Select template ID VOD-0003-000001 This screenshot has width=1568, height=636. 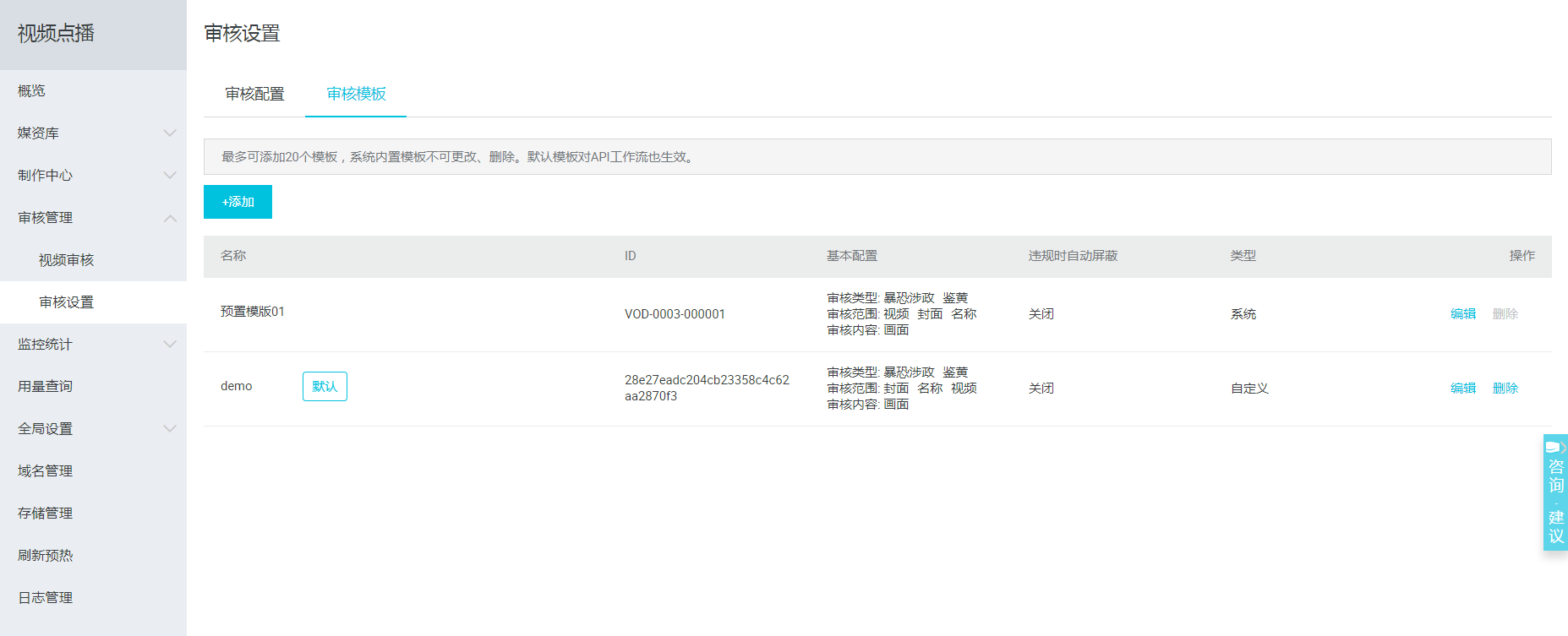(x=675, y=314)
